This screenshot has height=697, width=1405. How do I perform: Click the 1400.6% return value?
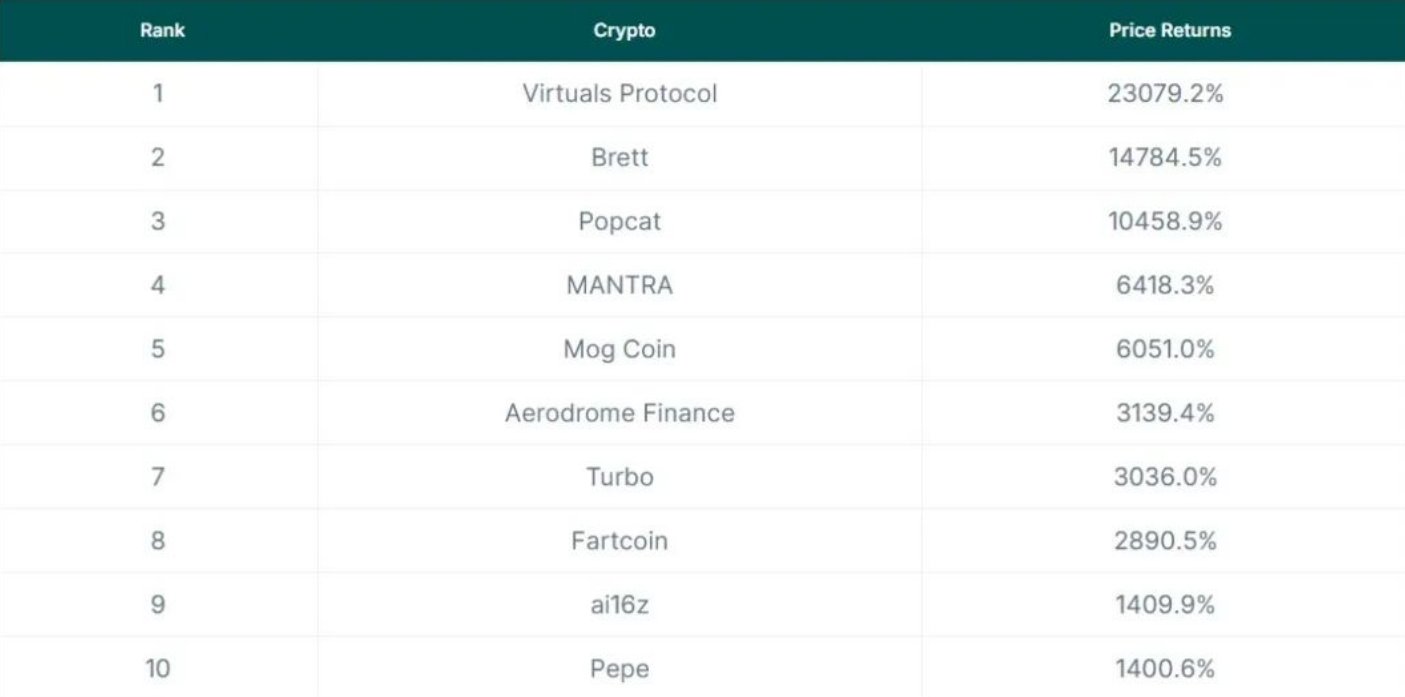pos(1165,669)
